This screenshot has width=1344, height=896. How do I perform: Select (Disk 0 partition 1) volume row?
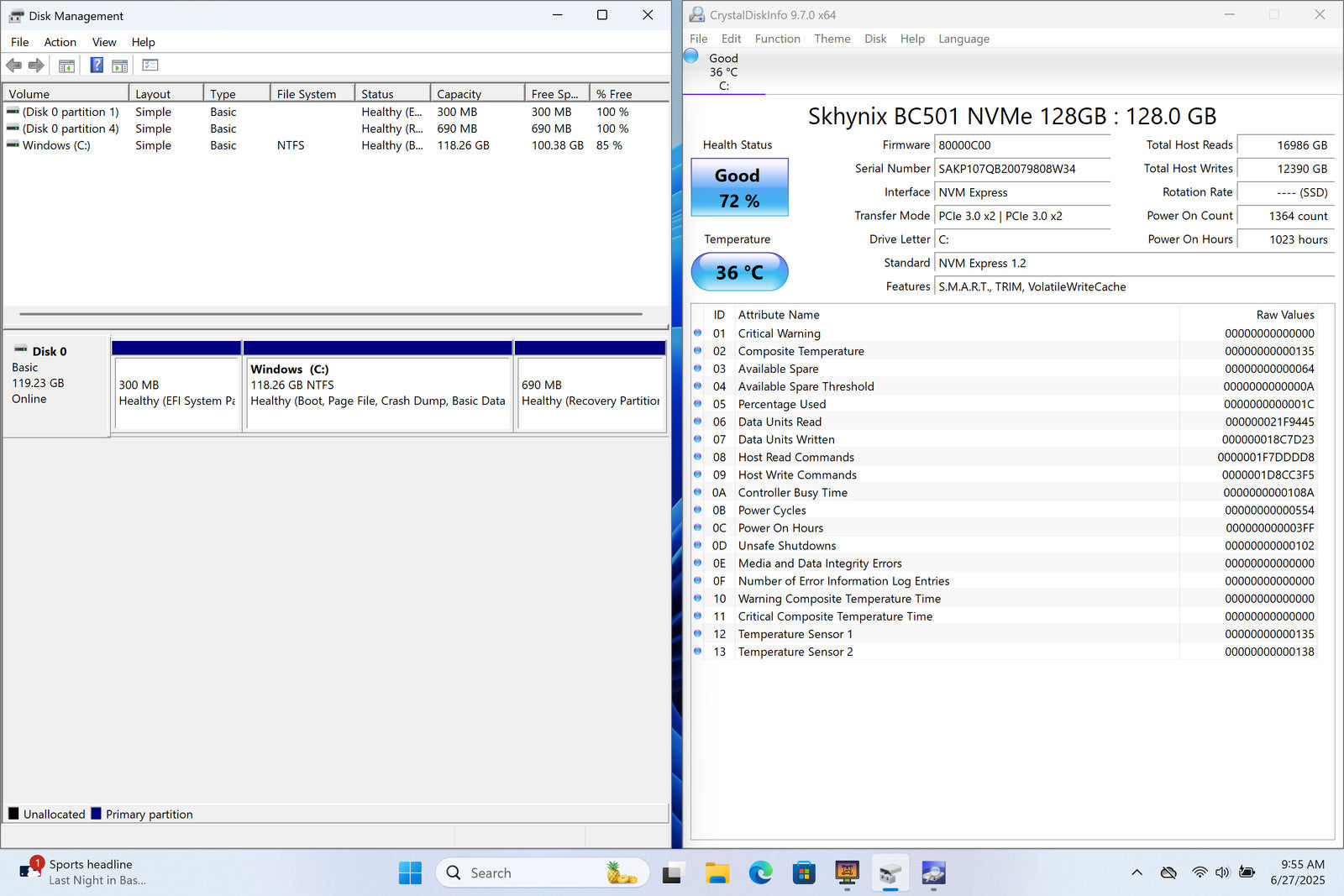click(x=336, y=112)
